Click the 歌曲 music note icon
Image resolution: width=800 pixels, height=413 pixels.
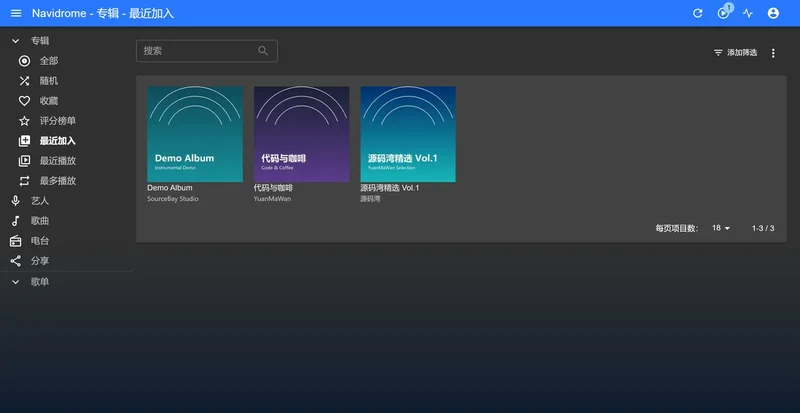point(16,221)
